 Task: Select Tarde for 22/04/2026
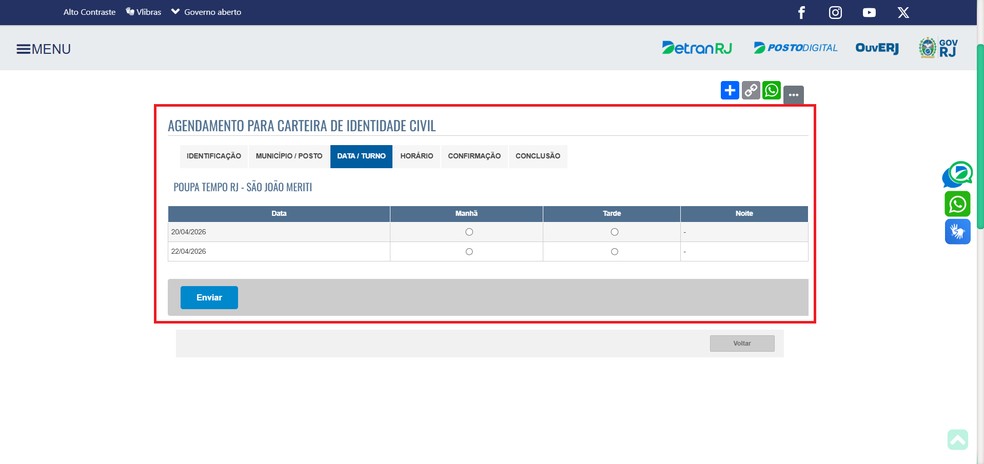[x=614, y=251]
